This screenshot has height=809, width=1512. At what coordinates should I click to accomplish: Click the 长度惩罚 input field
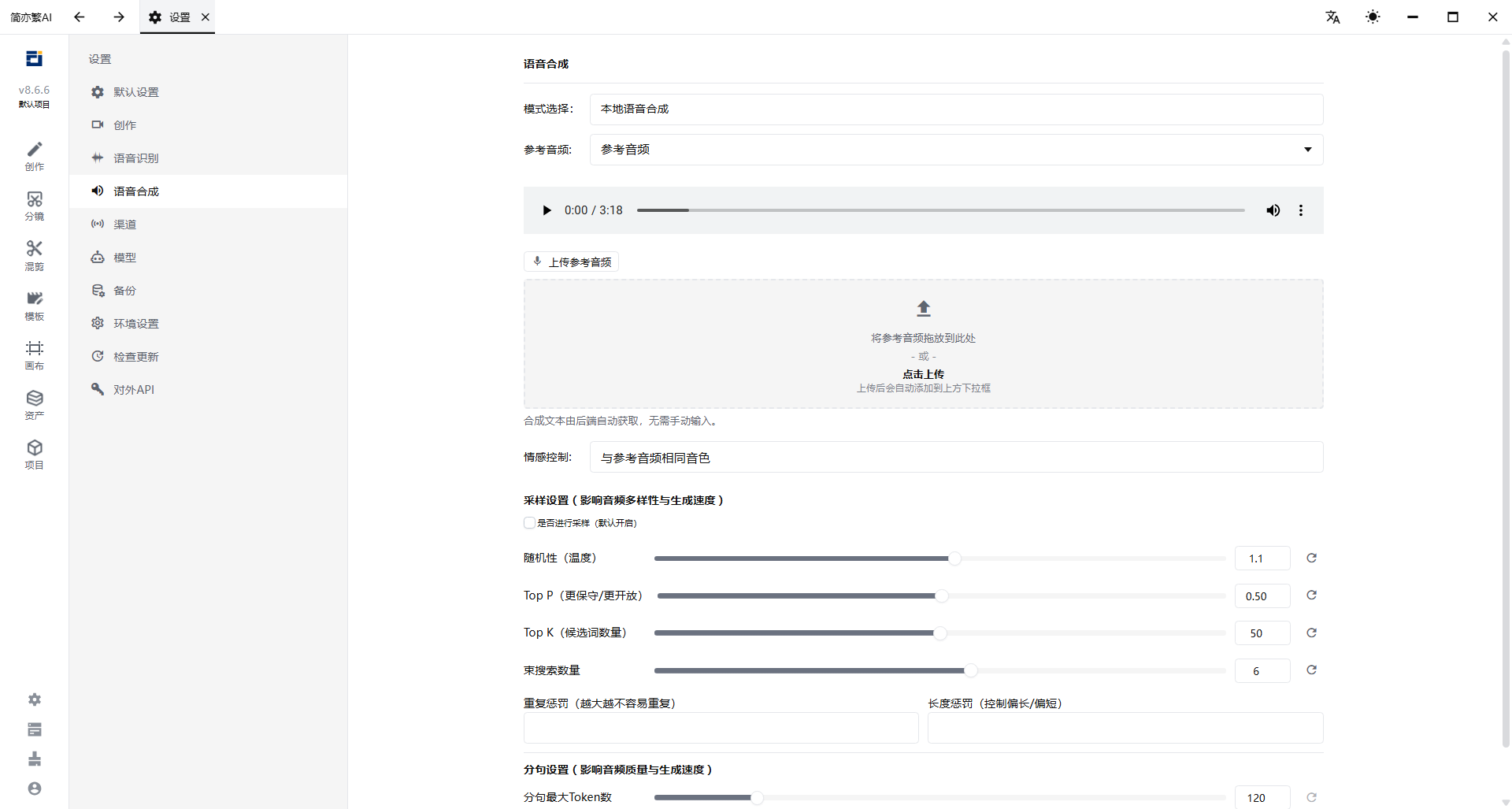1125,728
